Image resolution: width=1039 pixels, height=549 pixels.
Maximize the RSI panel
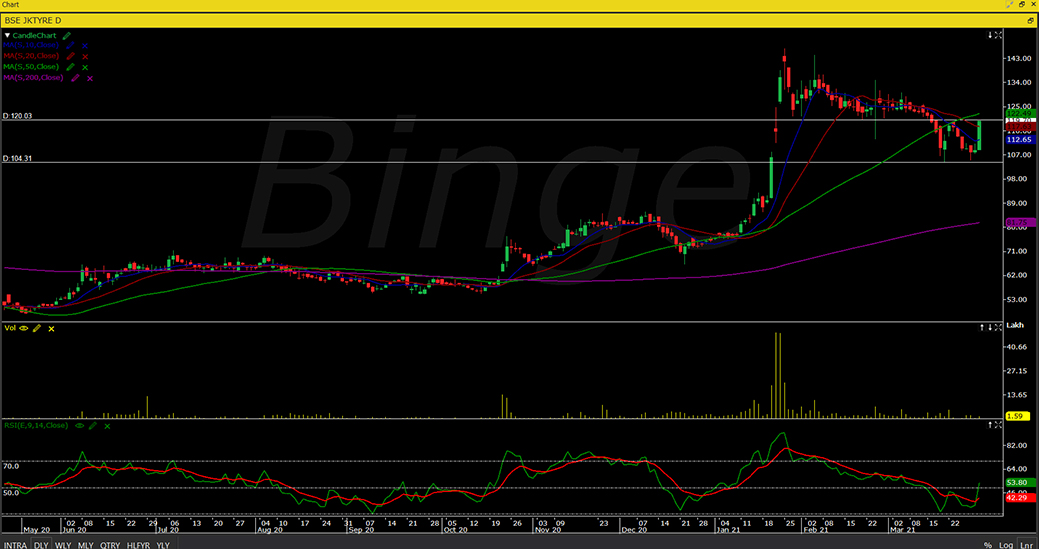click(x=999, y=424)
